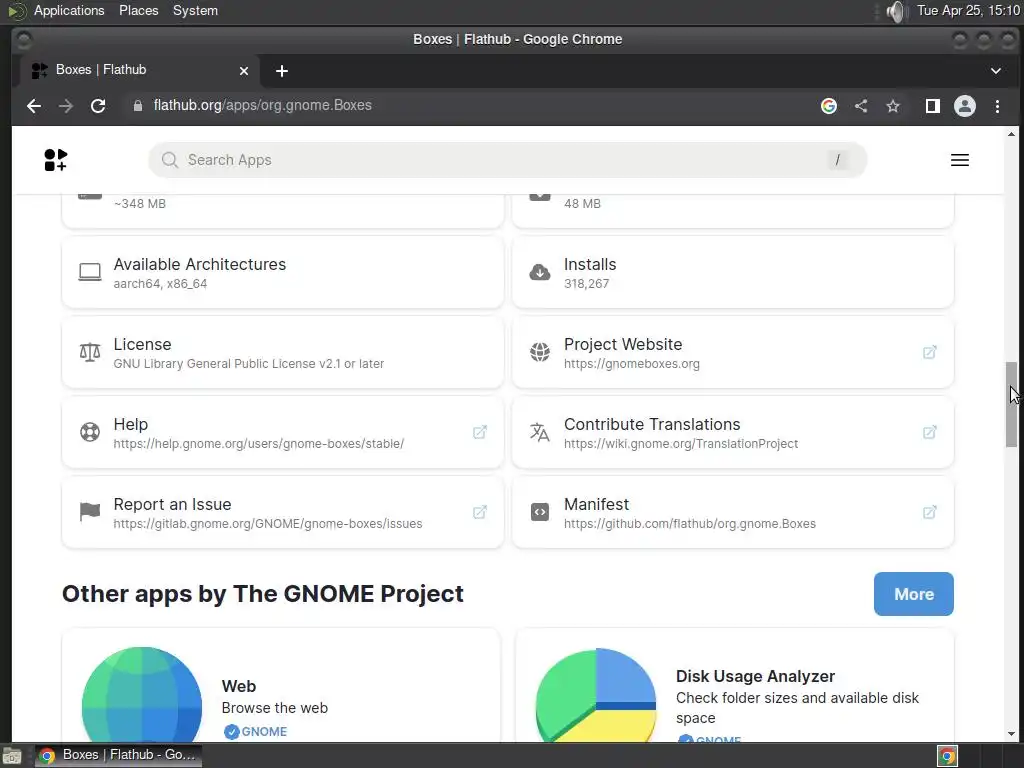Click the More button for GNOME apps
The image size is (1024, 768).
pos(913,594)
